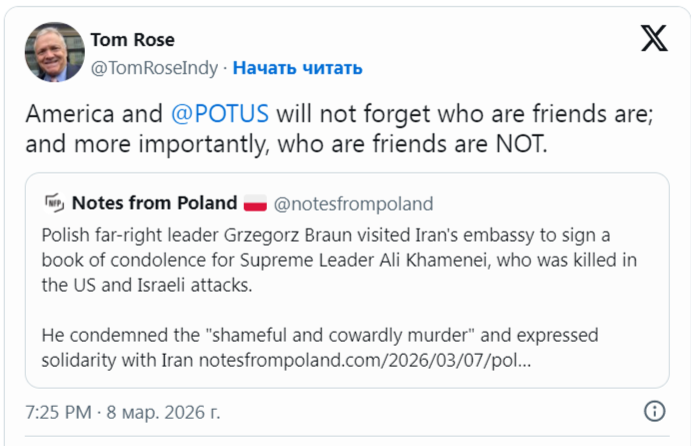Click the "Начать читать" follow link

[298, 67]
